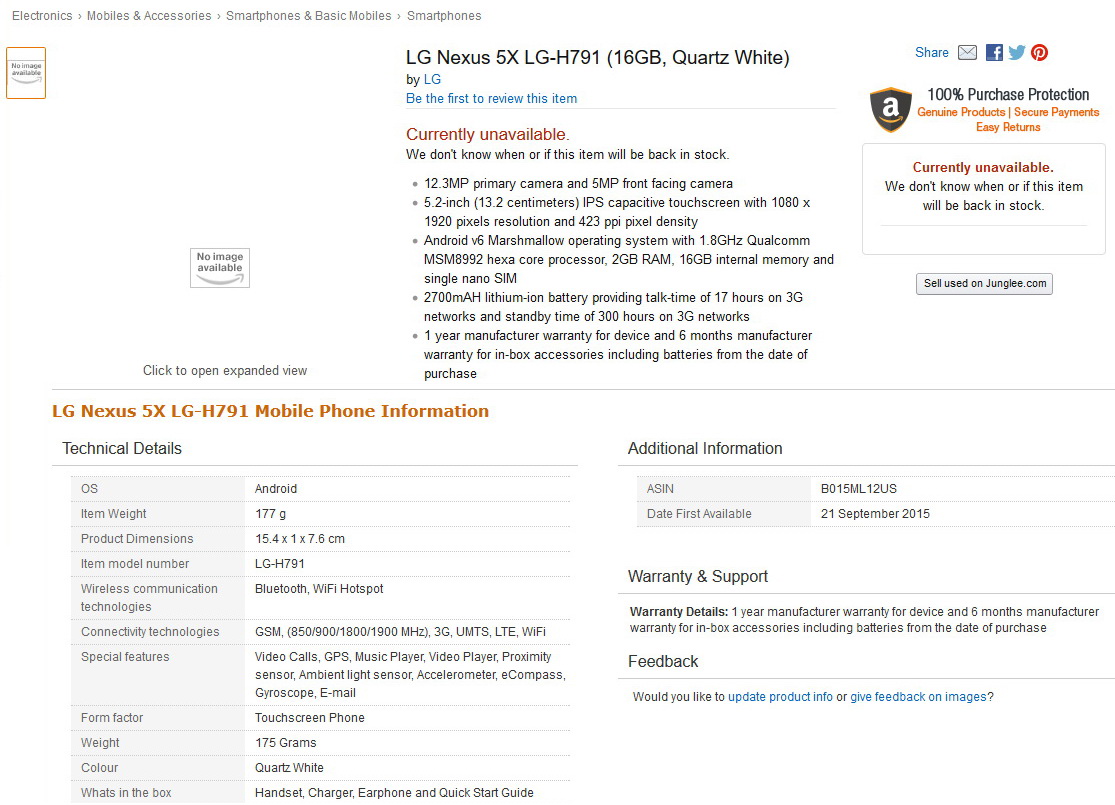Click Be the first to review this item
The width and height of the screenshot is (1115, 805).
[x=491, y=98]
